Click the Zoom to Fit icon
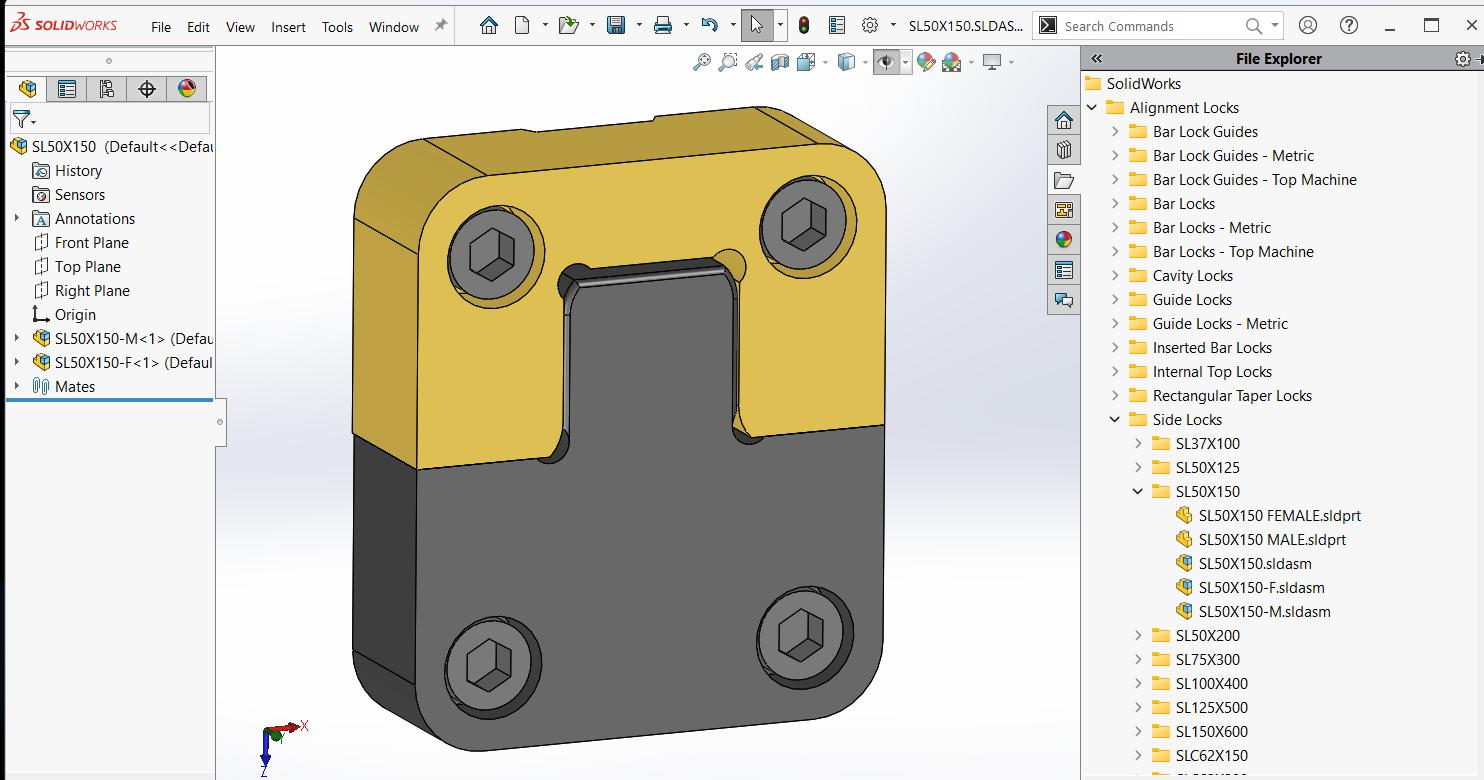The height and width of the screenshot is (780, 1484). click(x=702, y=62)
